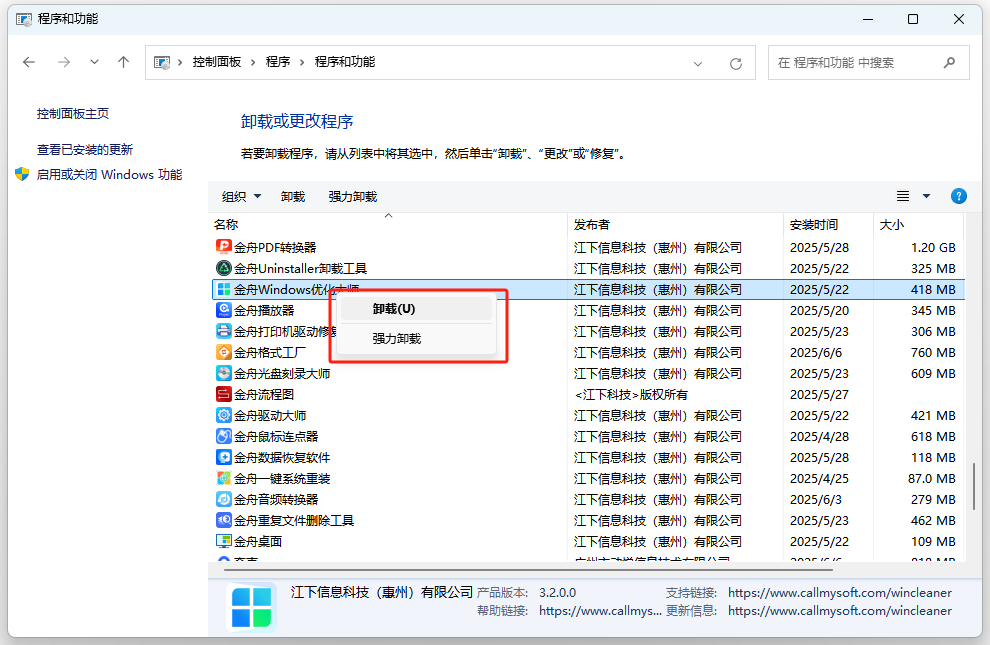Click the 金舟流程图 red icon
The image size is (990, 645).
pyautogui.click(x=224, y=394)
